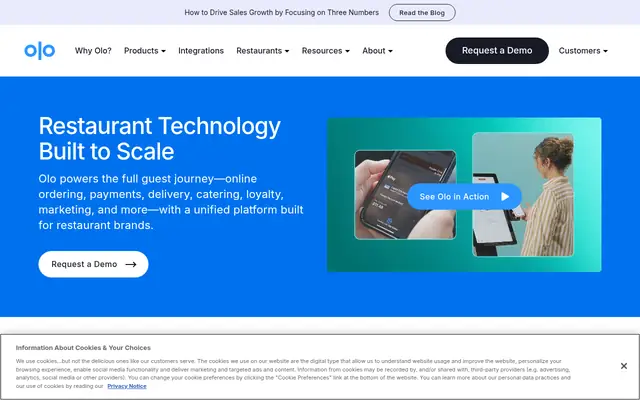Click the arrow icon in hero Request a Demo
This screenshot has height=400, width=640.
pos(131,264)
